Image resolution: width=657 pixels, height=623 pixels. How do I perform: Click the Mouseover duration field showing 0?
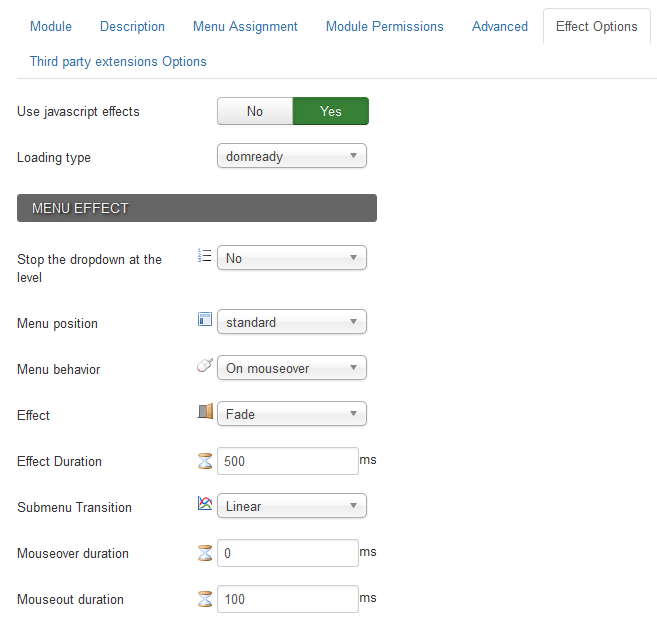(288, 553)
